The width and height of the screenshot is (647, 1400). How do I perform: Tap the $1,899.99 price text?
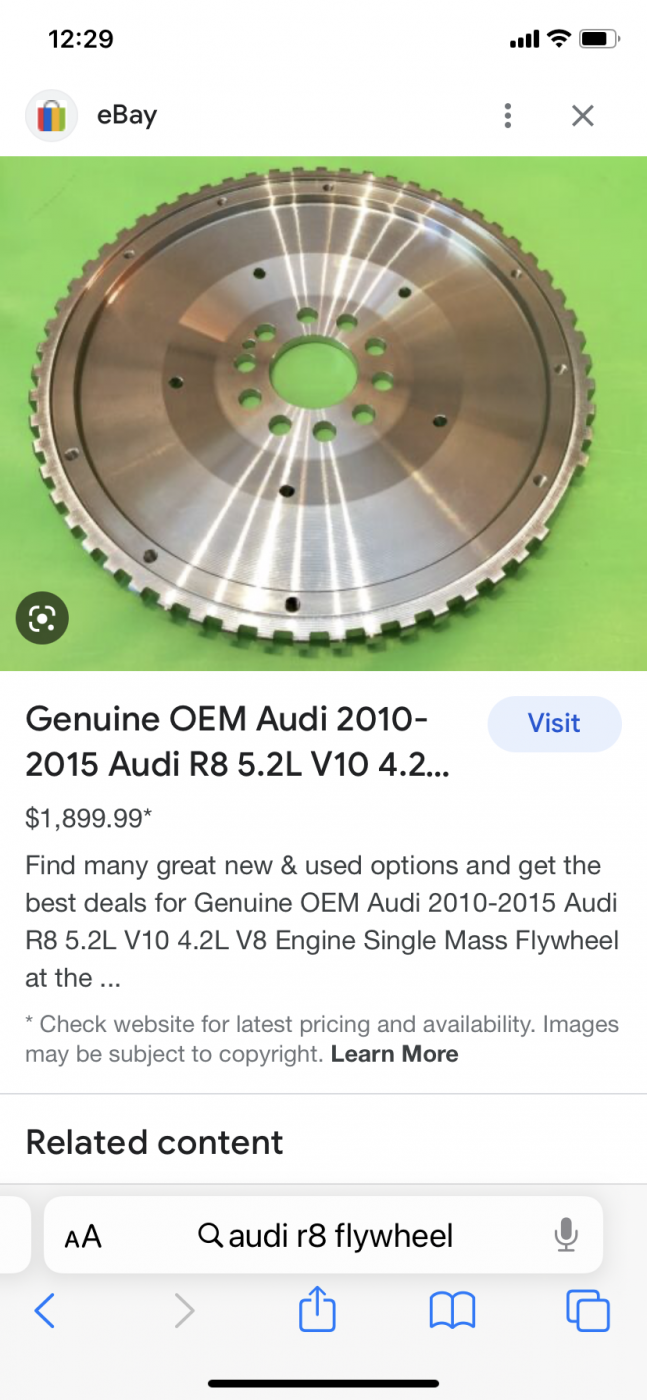coord(88,818)
